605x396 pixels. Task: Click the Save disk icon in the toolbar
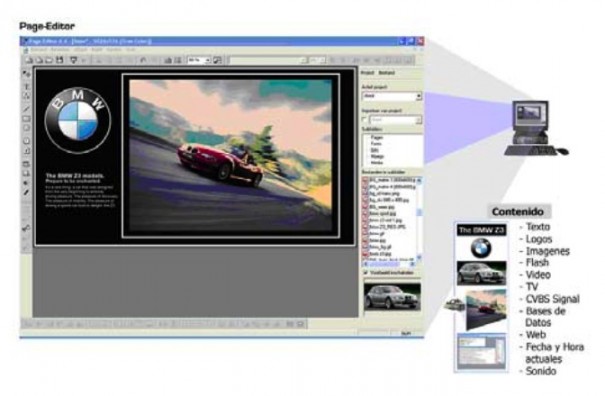point(59,60)
